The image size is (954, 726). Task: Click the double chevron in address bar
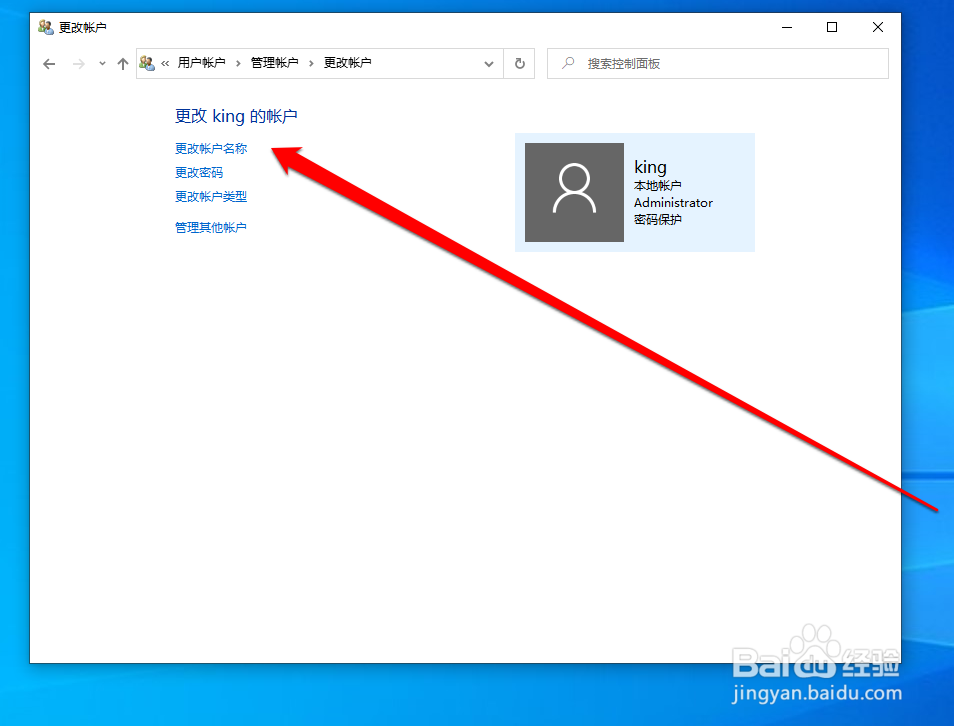(x=165, y=63)
